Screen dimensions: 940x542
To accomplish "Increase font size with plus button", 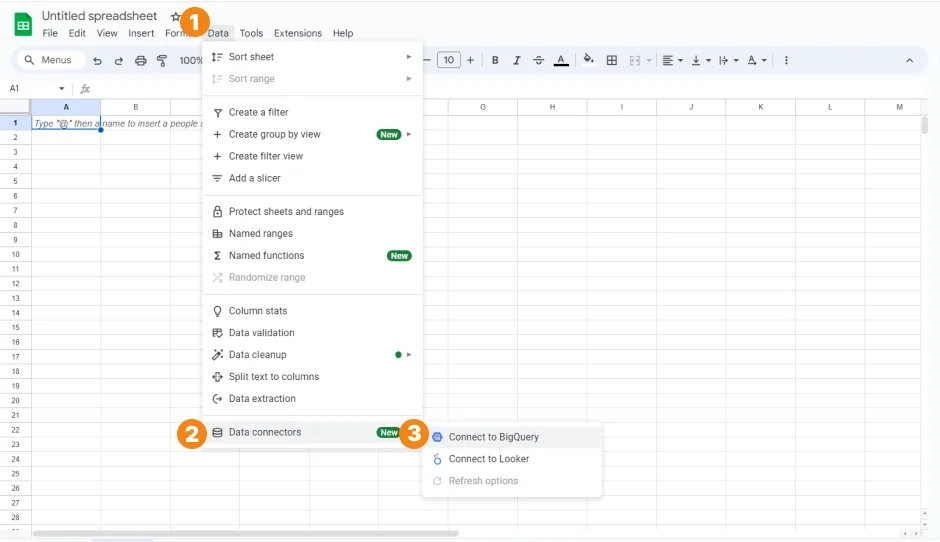I will click(x=470, y=60).
